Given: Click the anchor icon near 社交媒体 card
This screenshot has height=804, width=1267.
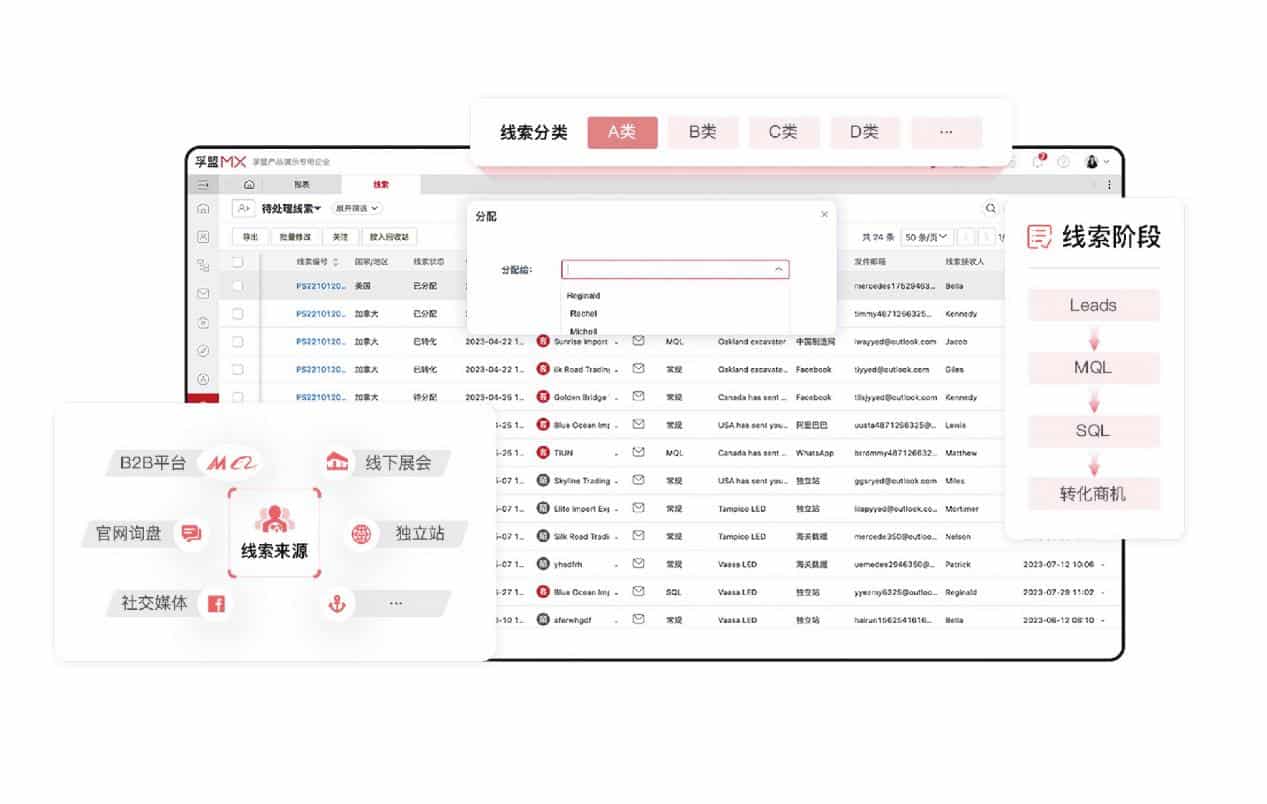Looking at the screenshot, I should [338, 602].
